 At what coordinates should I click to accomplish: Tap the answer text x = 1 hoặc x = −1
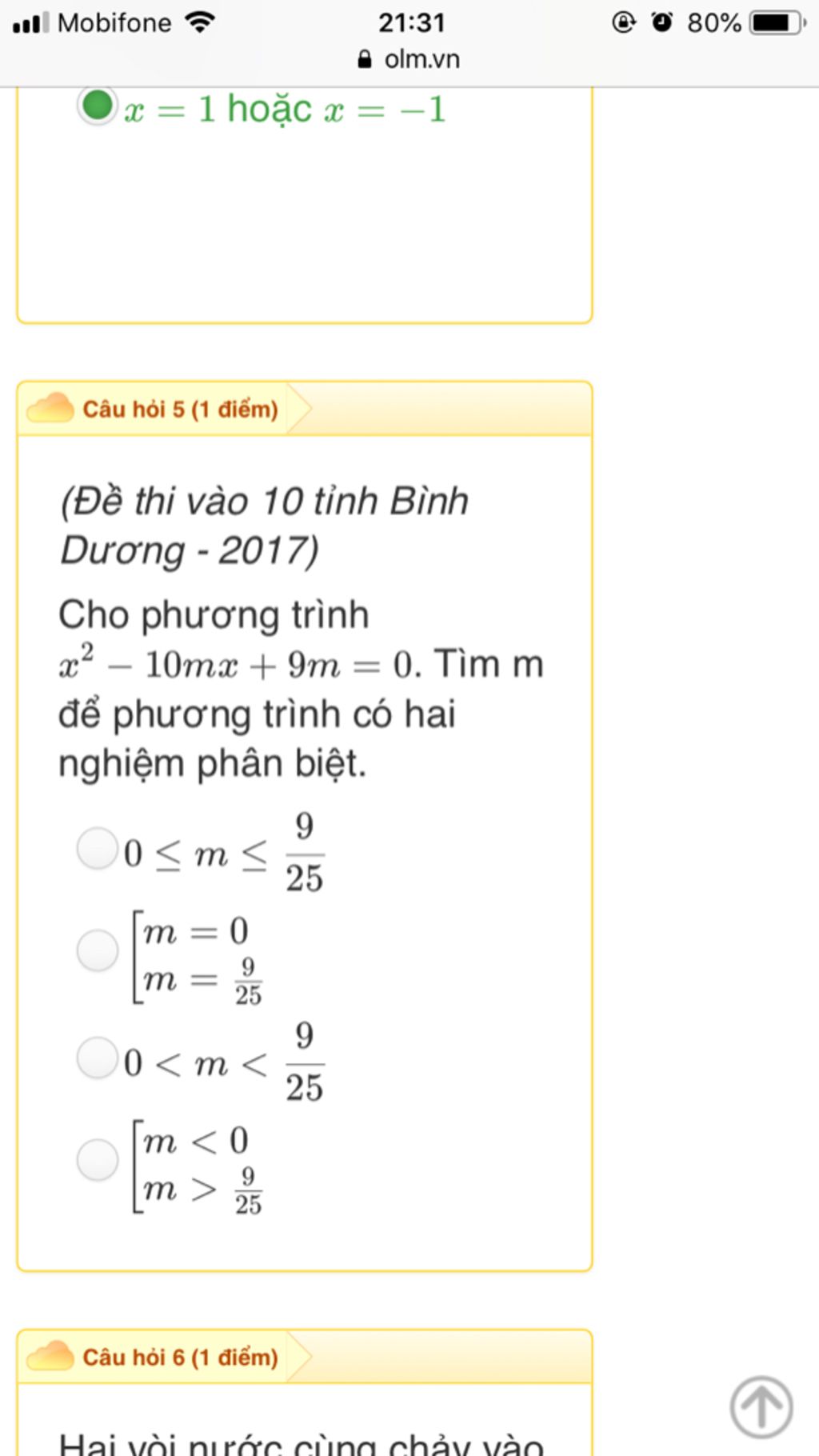[x=284, y=109]
